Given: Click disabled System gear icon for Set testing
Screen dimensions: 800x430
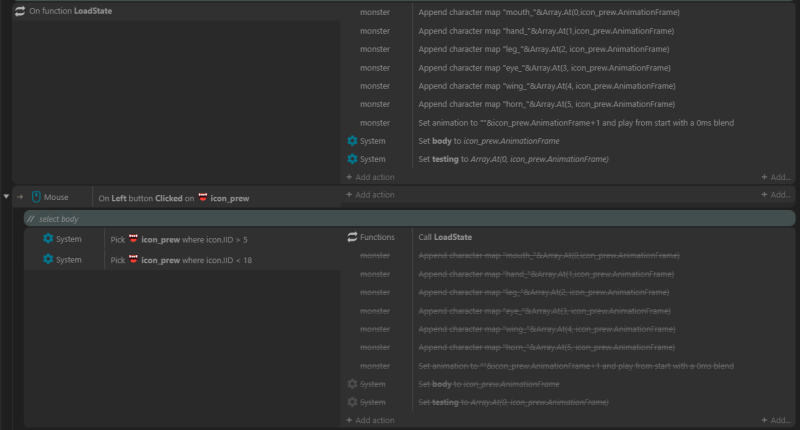Looking at the screenshot, I should coord(352,402).
